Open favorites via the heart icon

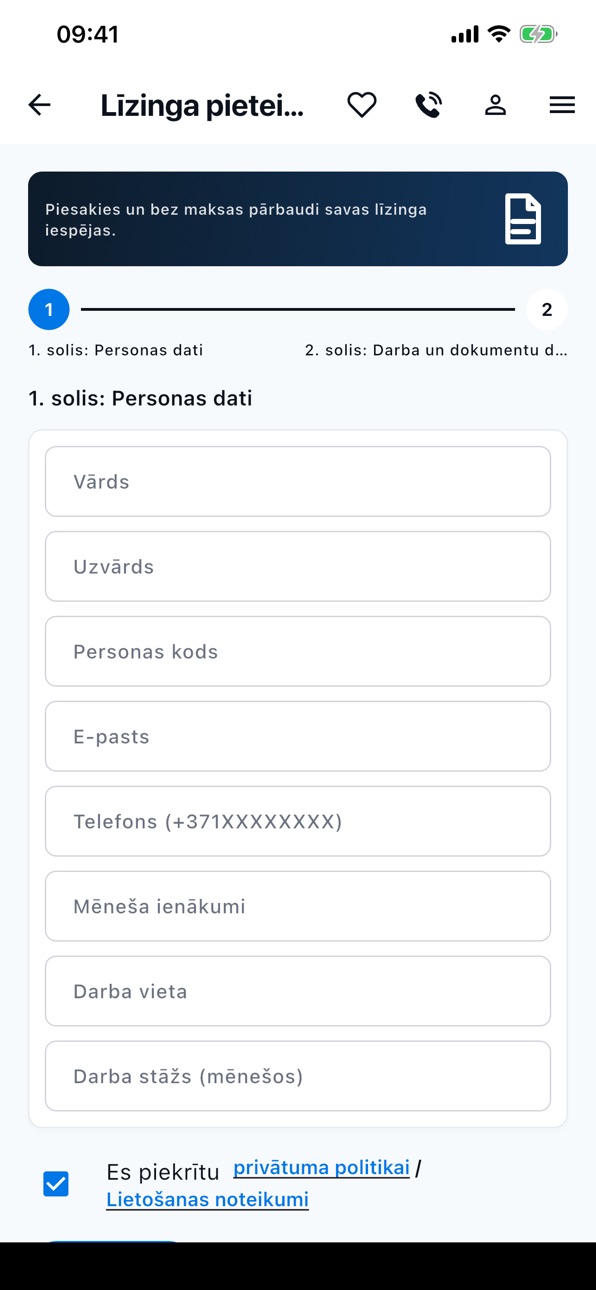(x=362, y=105)
